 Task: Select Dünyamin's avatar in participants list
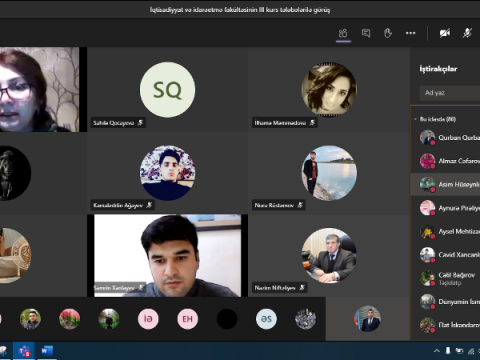(427, 301)
